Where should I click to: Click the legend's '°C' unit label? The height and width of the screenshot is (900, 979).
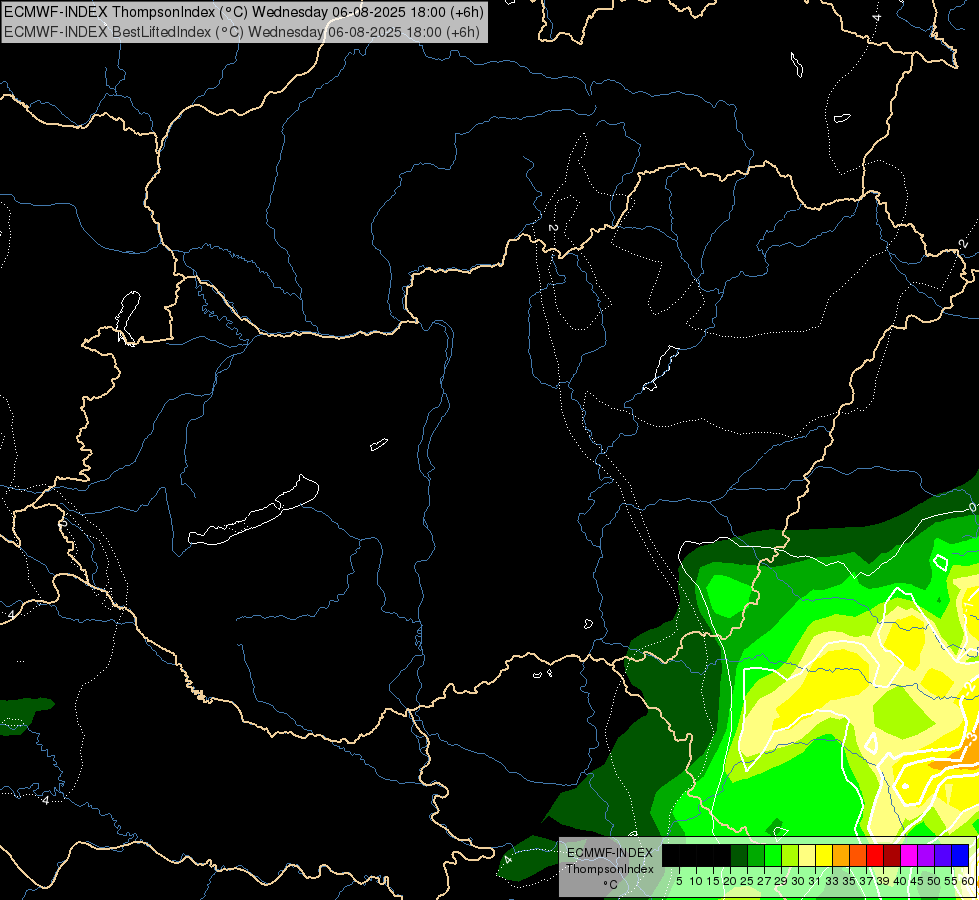(x=610, y=884)
